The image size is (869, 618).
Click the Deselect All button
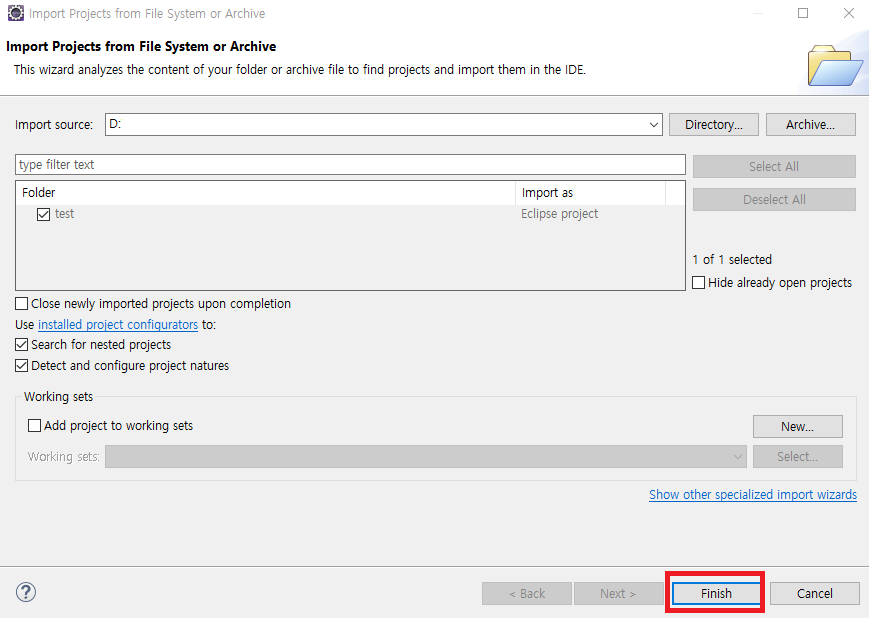pyautogui.click(x=774, y=200)
